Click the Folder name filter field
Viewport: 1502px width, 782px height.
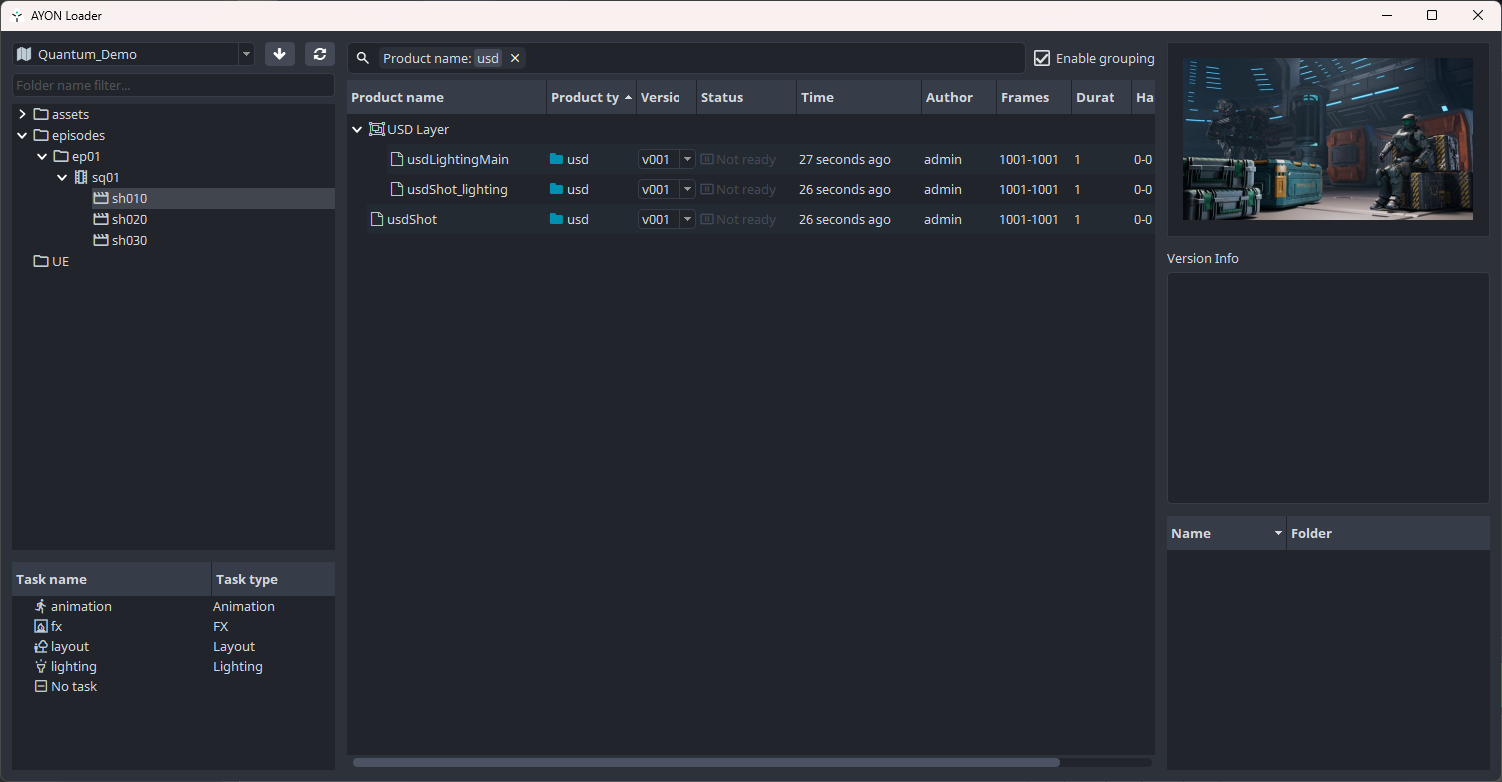coord(173,85)
